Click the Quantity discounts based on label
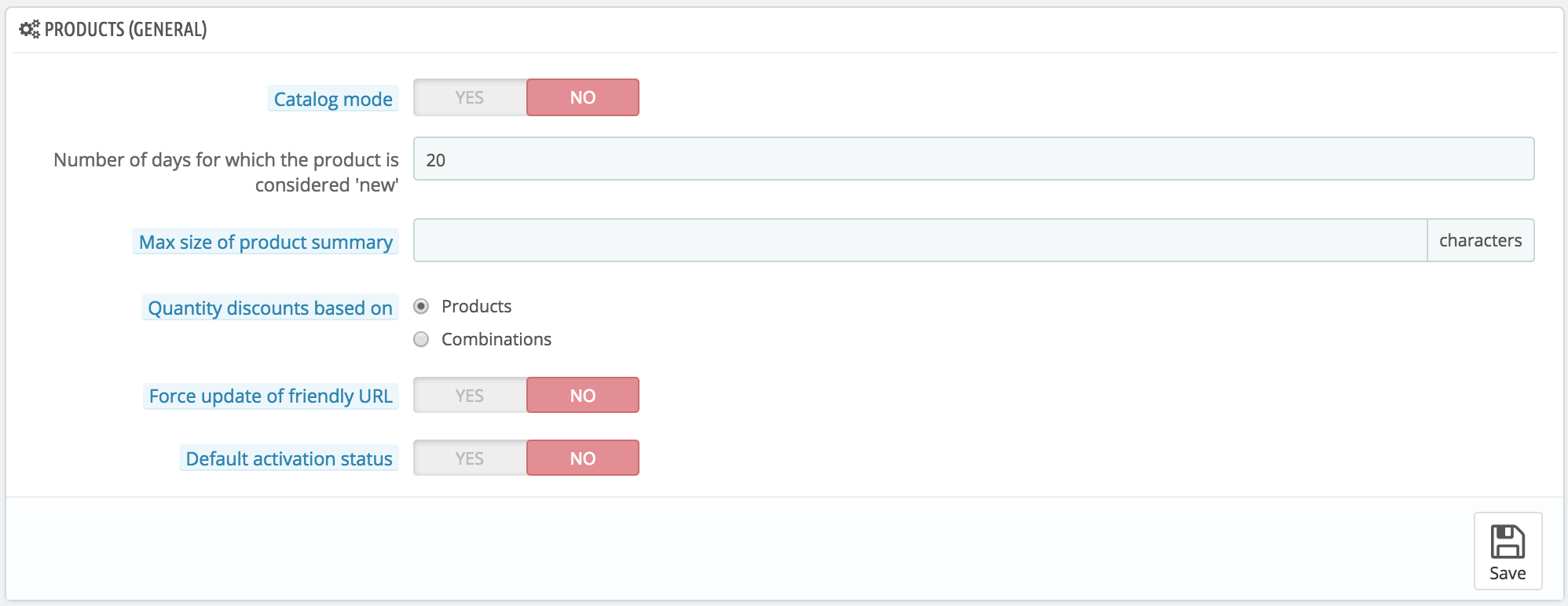 (270, 308)
